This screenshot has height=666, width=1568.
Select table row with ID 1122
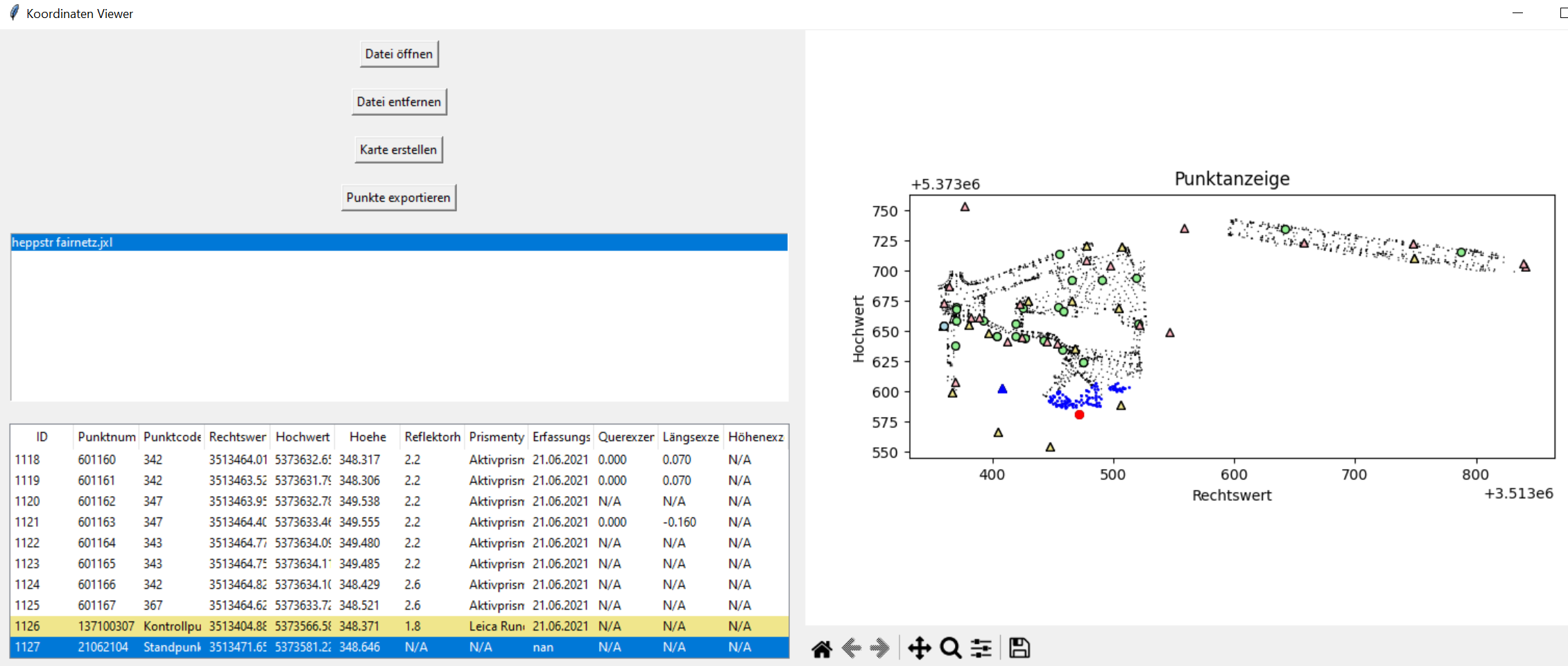399,543
